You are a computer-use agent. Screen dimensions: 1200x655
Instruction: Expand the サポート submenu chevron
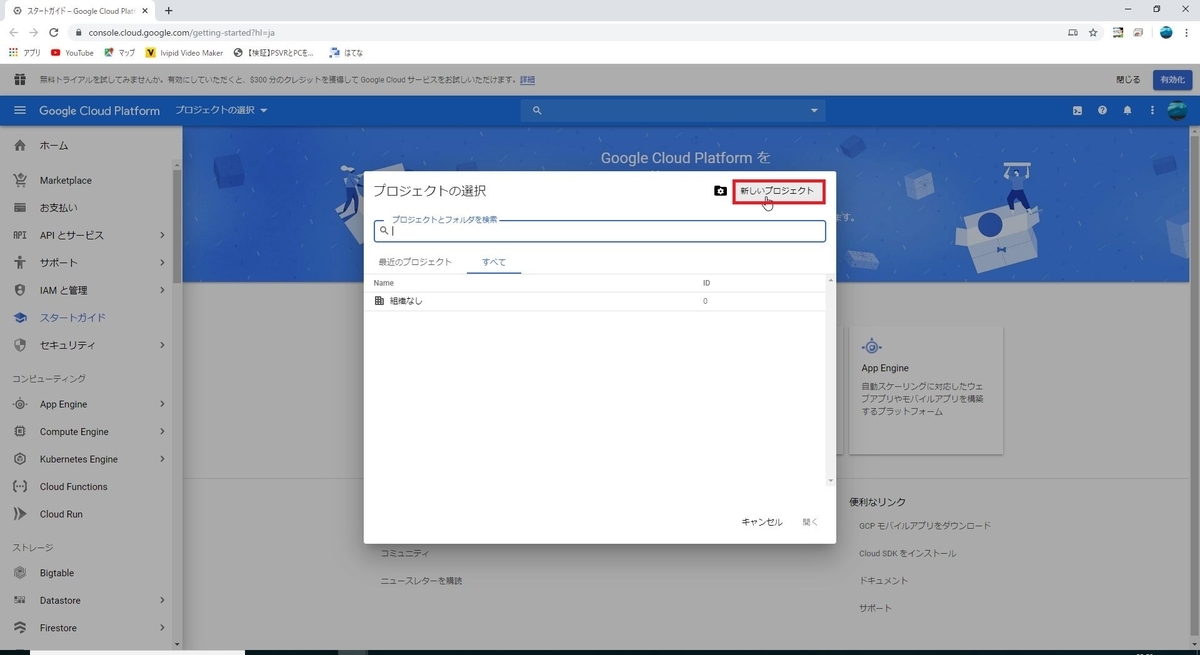point(162,262)
